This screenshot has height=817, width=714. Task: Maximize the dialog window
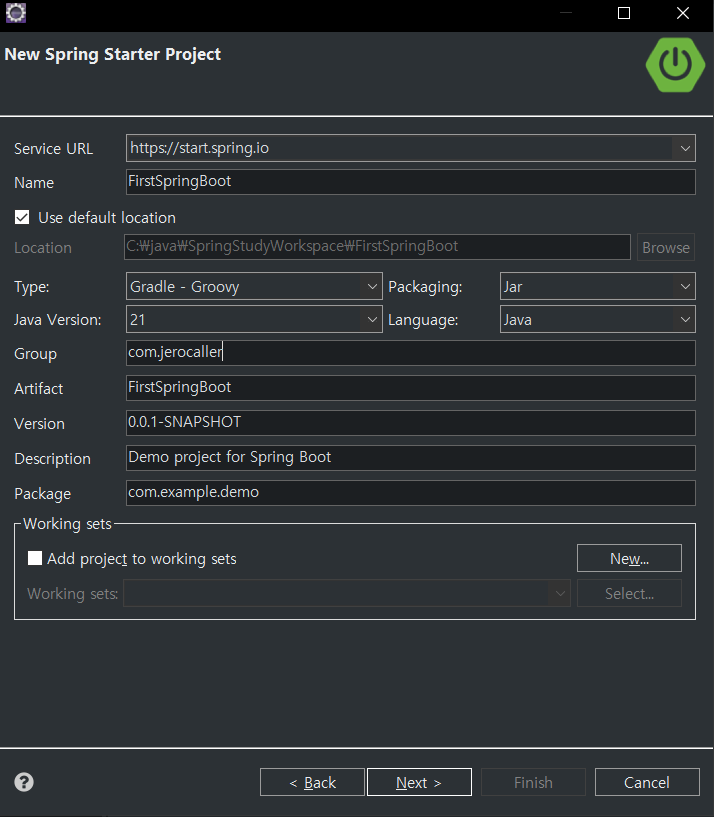coord(624,13)
